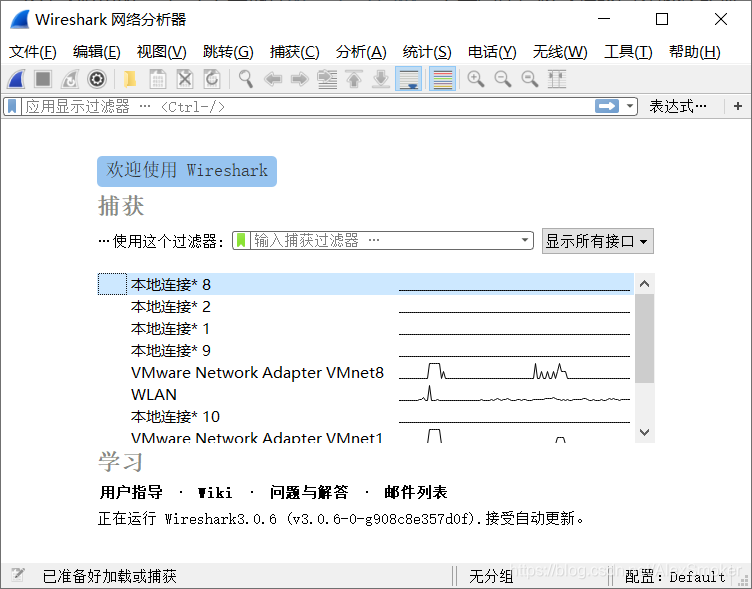Go back to previous packet arrow
Screen dimensions: 752x589
[x=273, y=79]
